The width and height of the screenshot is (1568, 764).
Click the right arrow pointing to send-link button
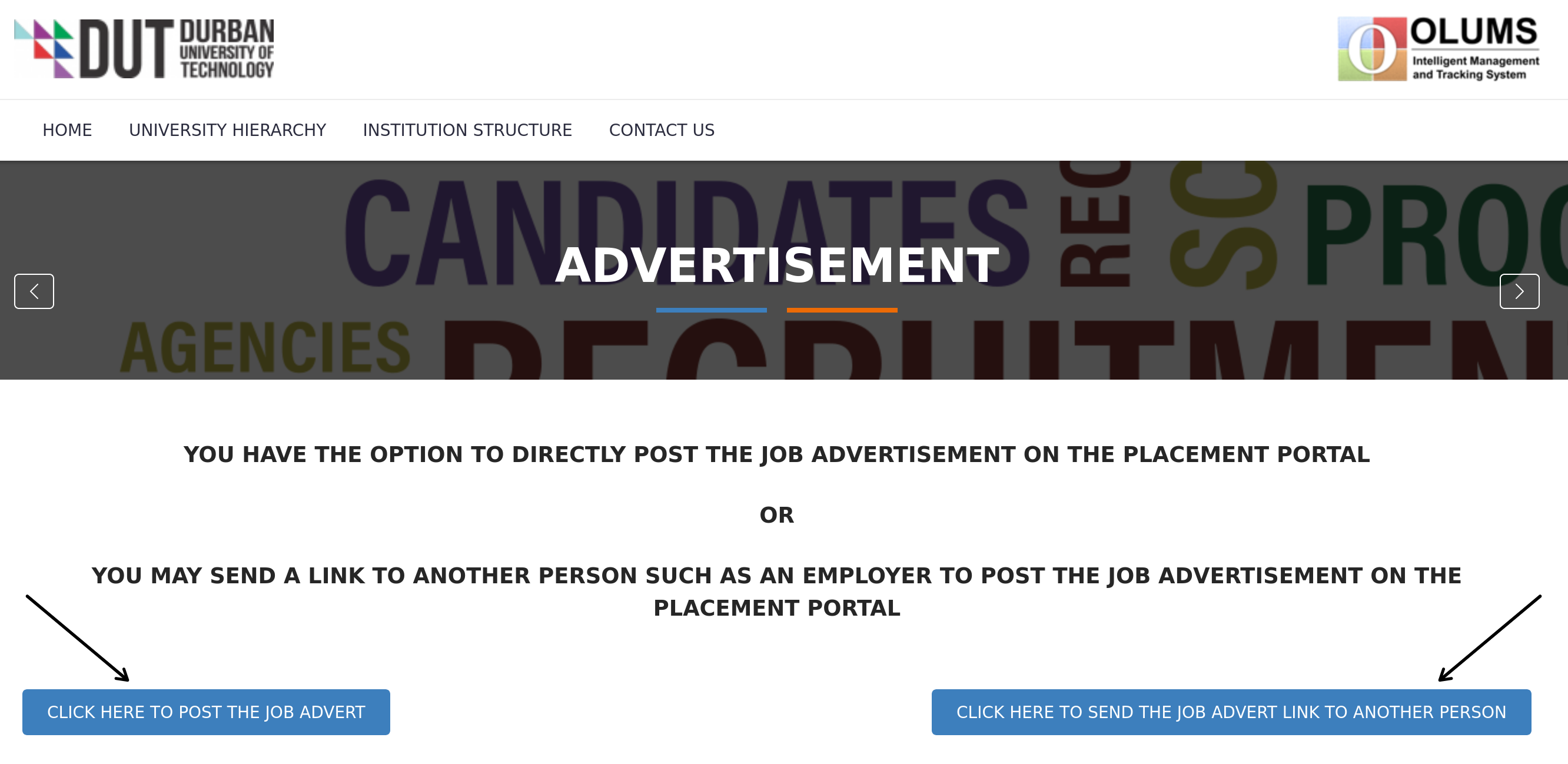click(1489, 637)
